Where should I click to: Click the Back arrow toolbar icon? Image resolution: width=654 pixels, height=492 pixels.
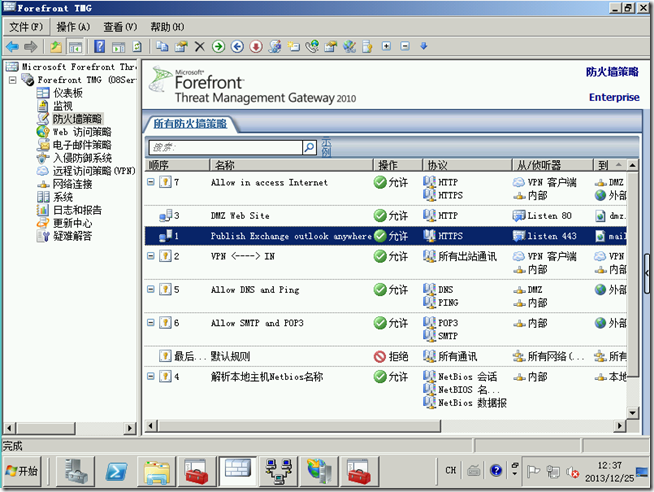(x=13, y=46)
